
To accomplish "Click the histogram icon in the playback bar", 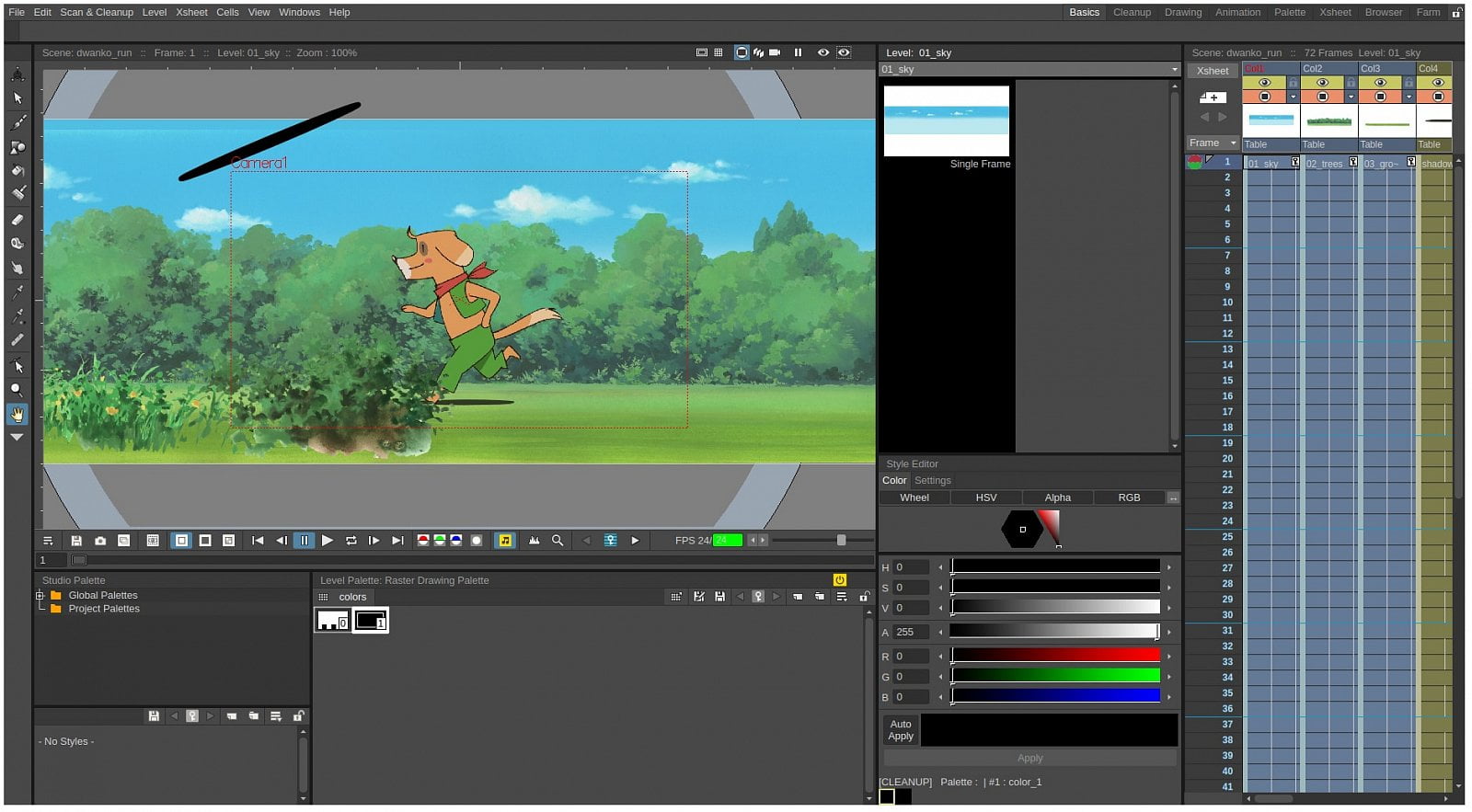I will pyautogui.click(x=534, y=541).
